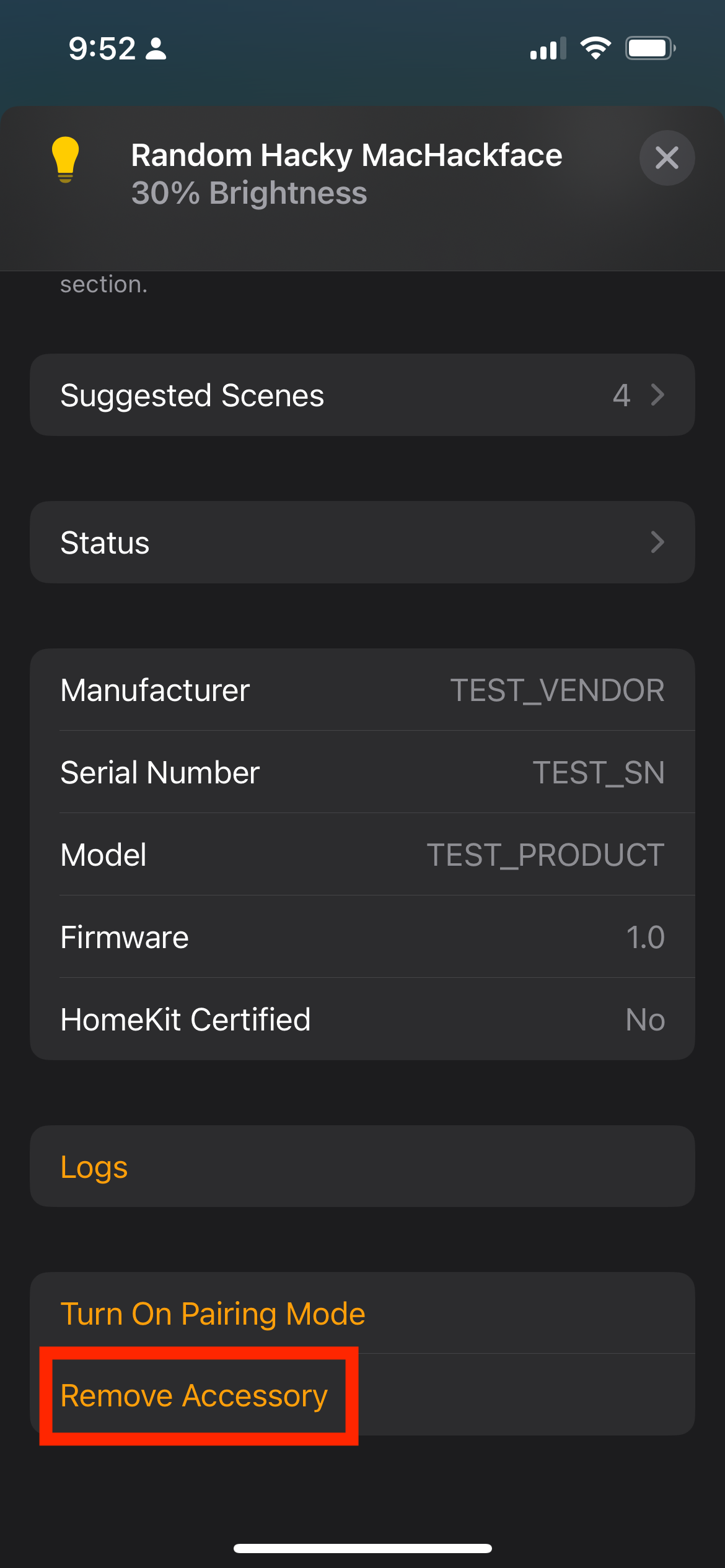
Task: Tap Remove Accessory
Action: (194, 1396)
